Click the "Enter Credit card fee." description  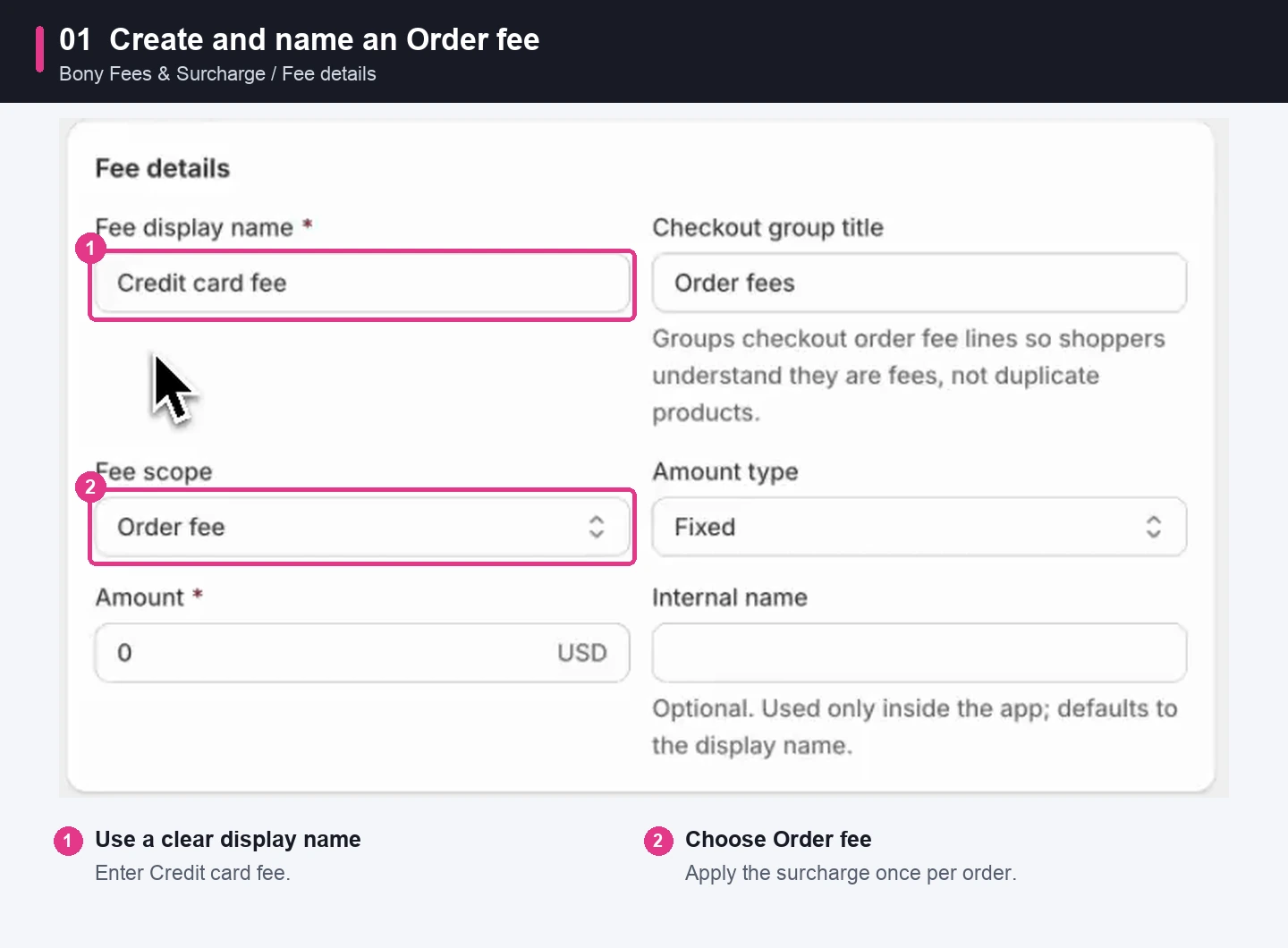click(193, 873)
